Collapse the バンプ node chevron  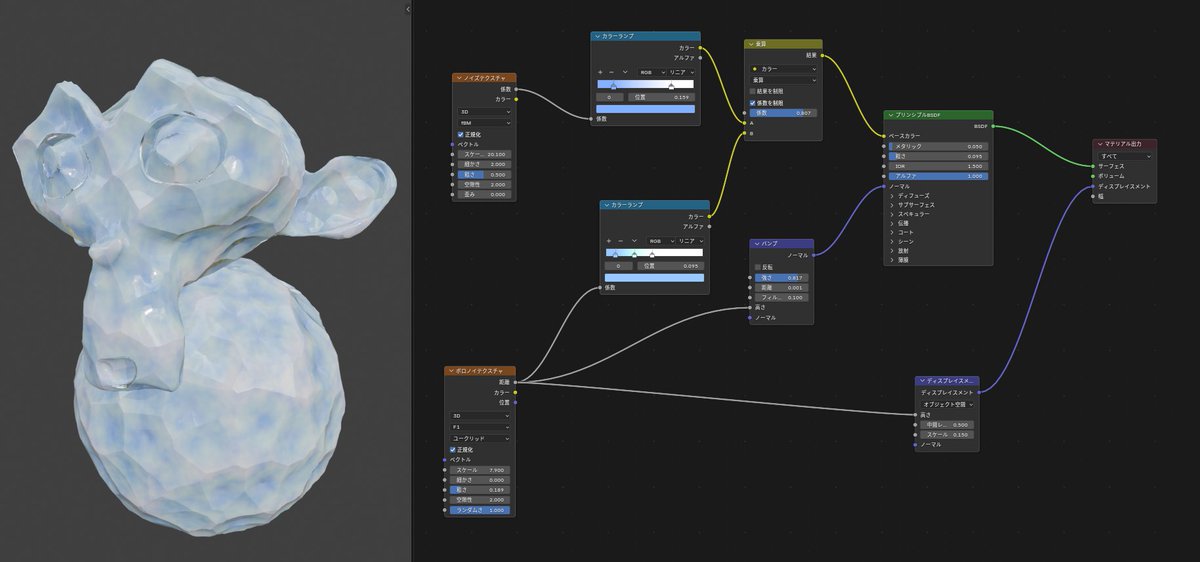point(757,244)
